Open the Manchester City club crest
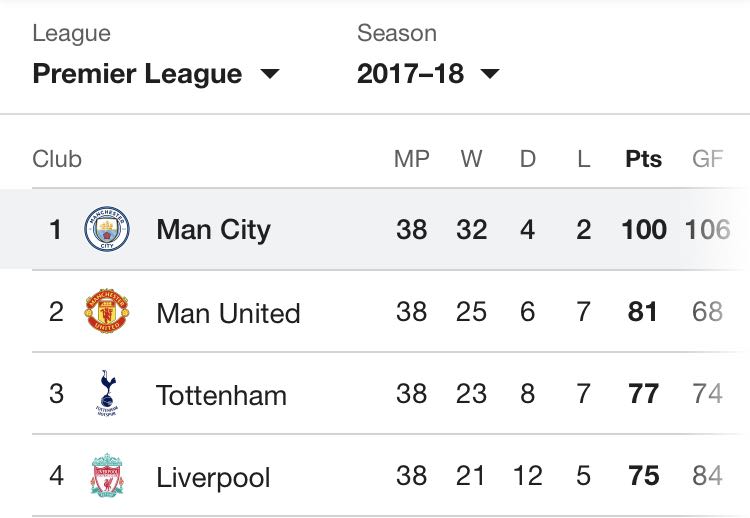 107,229
